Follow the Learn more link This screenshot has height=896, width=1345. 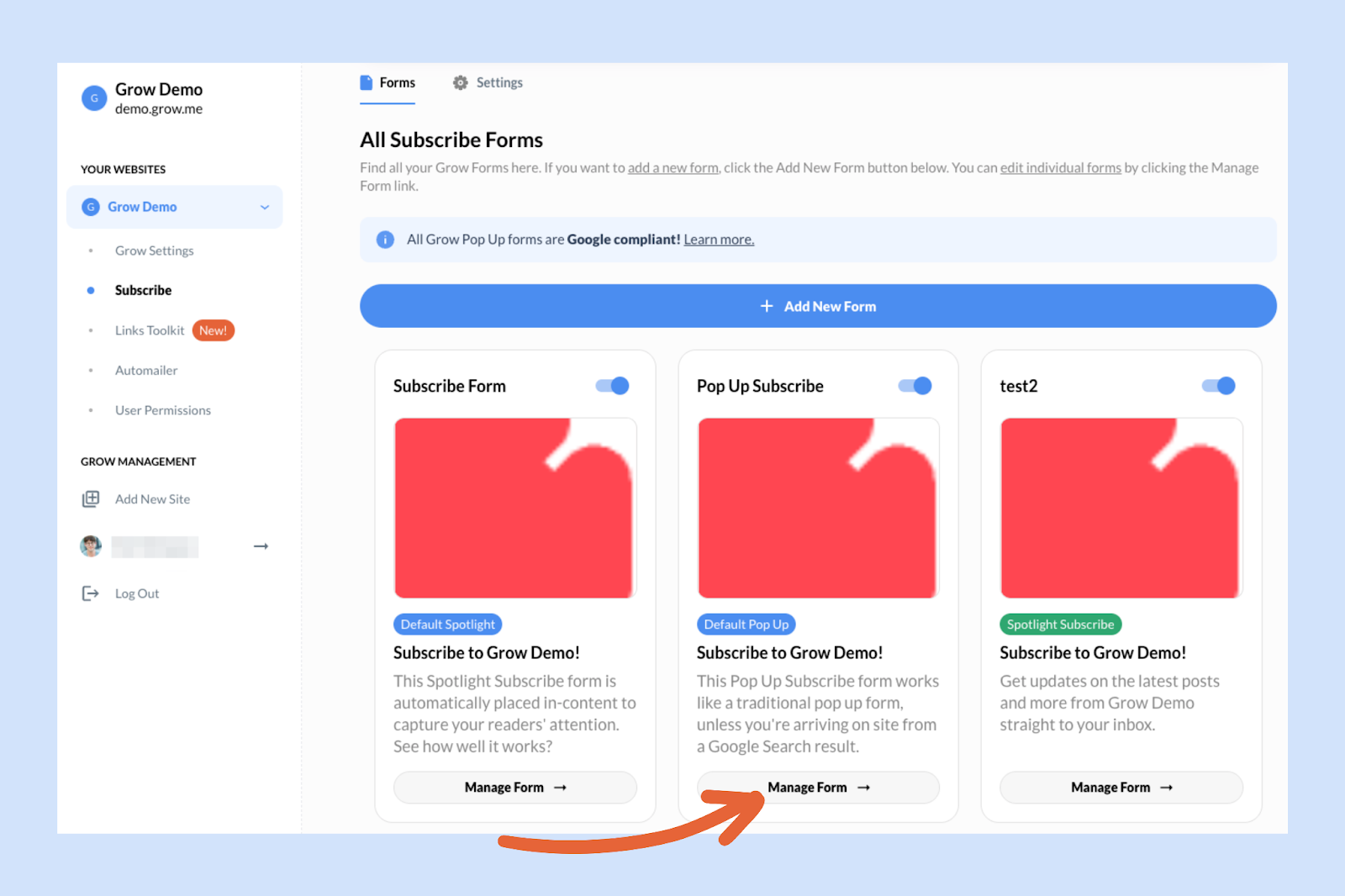719,240
